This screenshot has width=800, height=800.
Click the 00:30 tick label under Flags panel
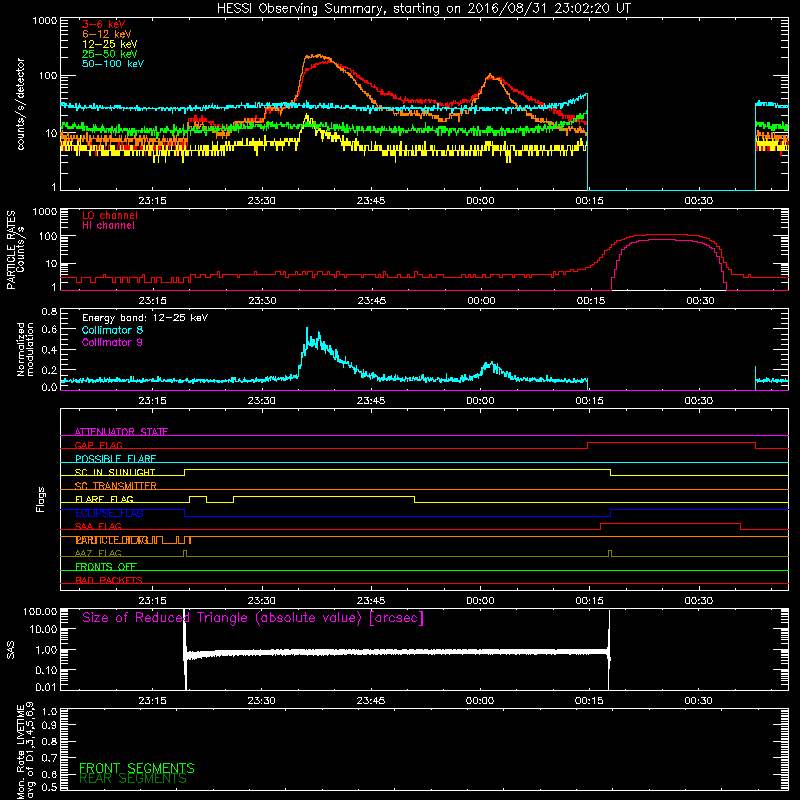(698, 601)
